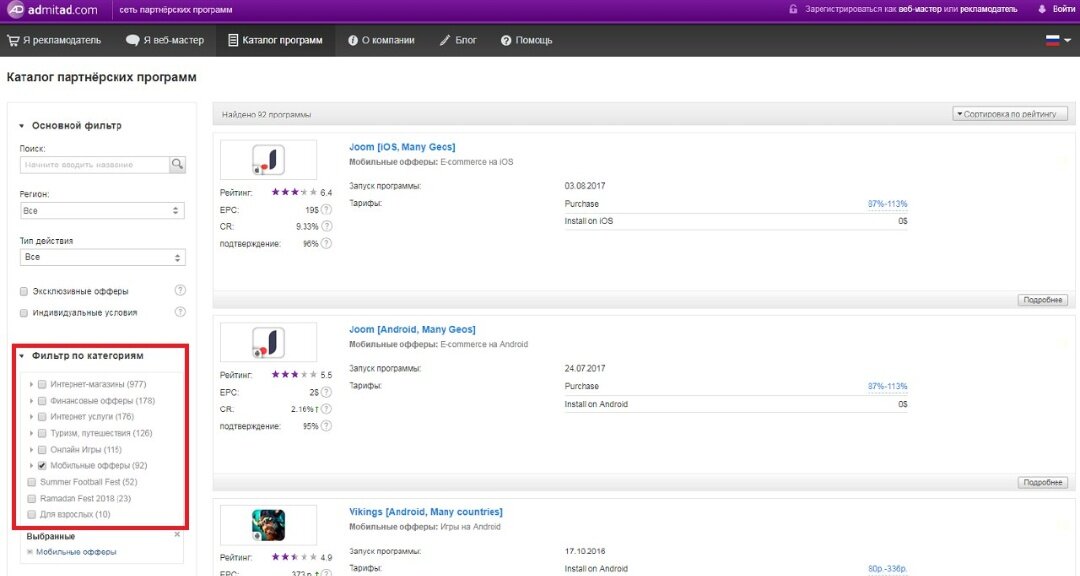Check the Для взрослых (10) category

(32, 515)
